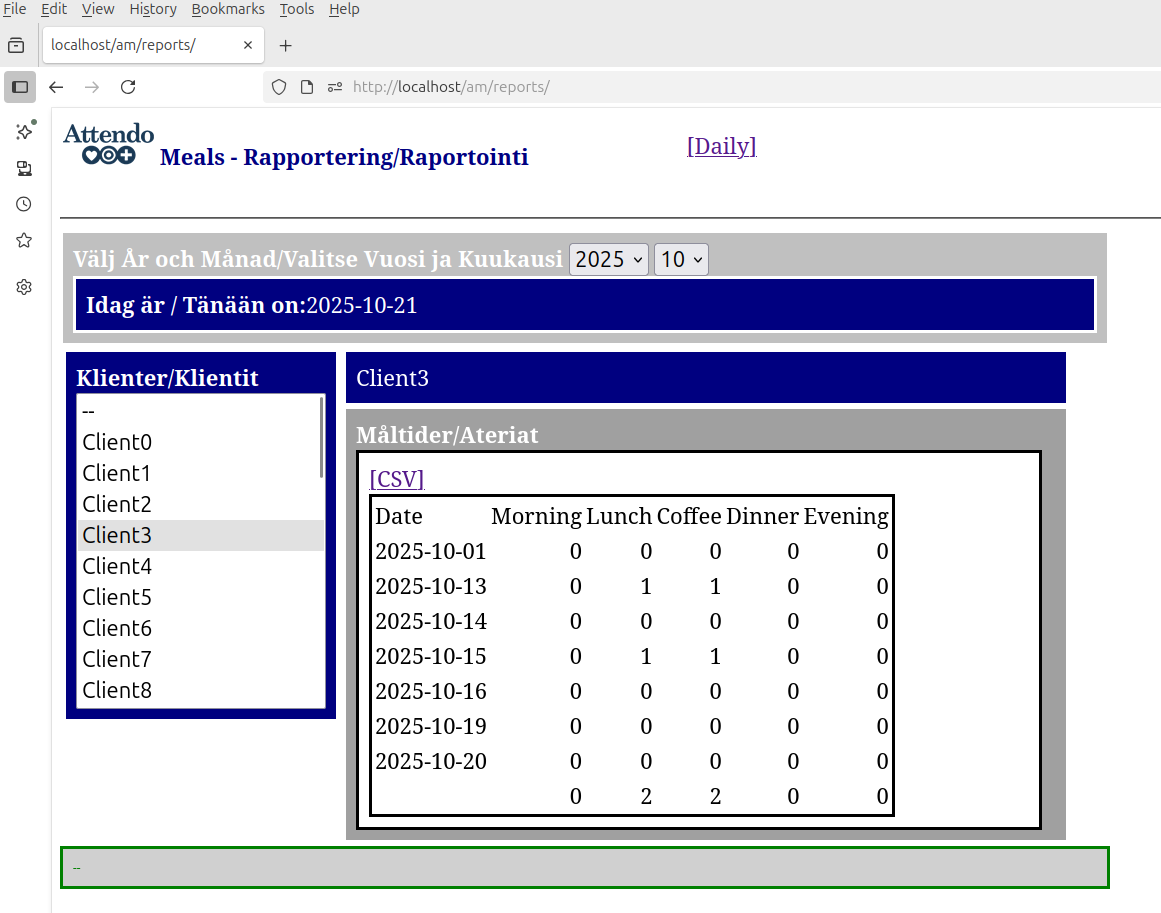The width and height of the screenshot is (1161, 913).
Task: Open synced tabs sidebar icon
Action: pyautogui.click(x=24, y=168)
